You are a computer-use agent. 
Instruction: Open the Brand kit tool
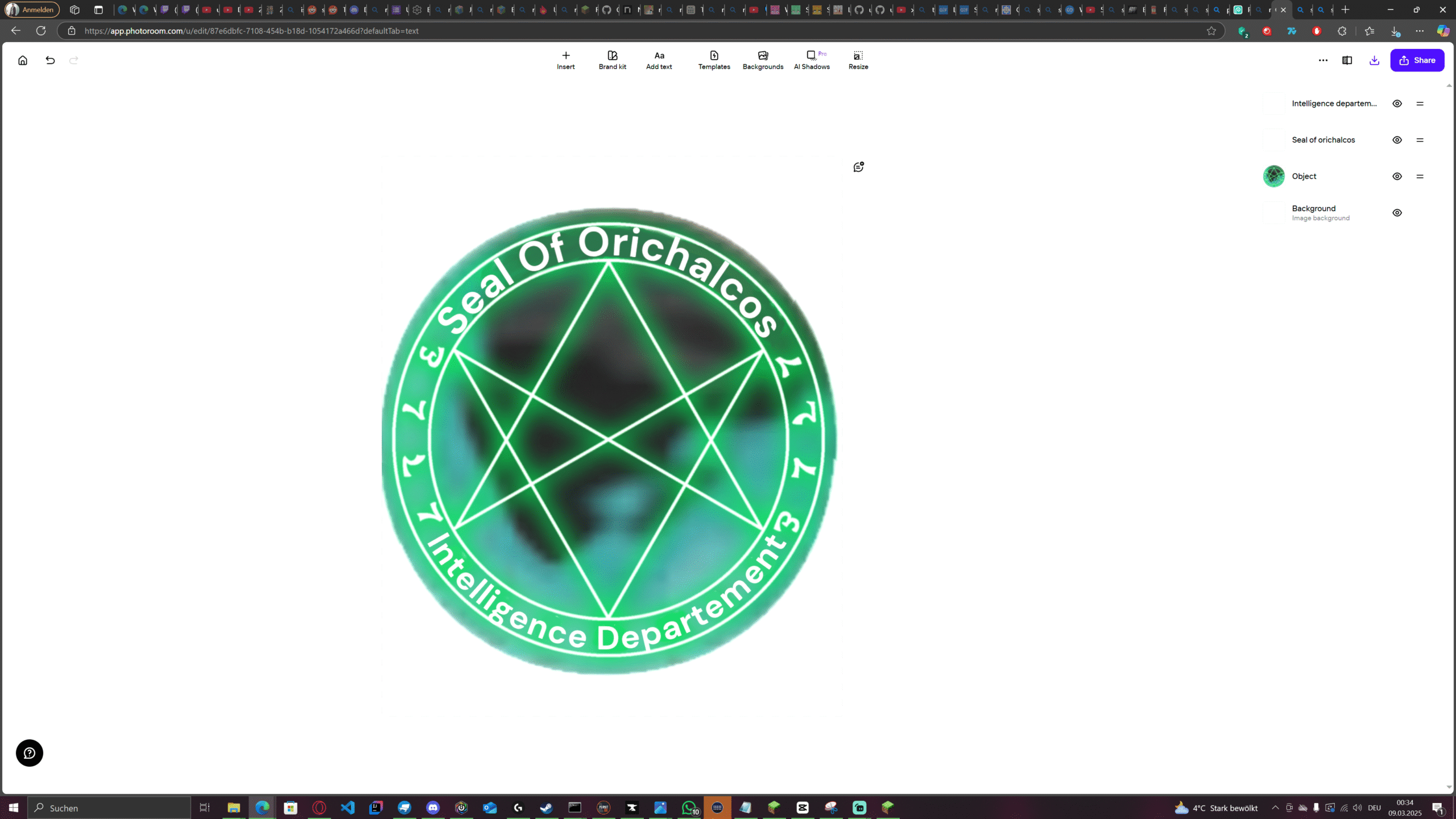coord(612,60)
